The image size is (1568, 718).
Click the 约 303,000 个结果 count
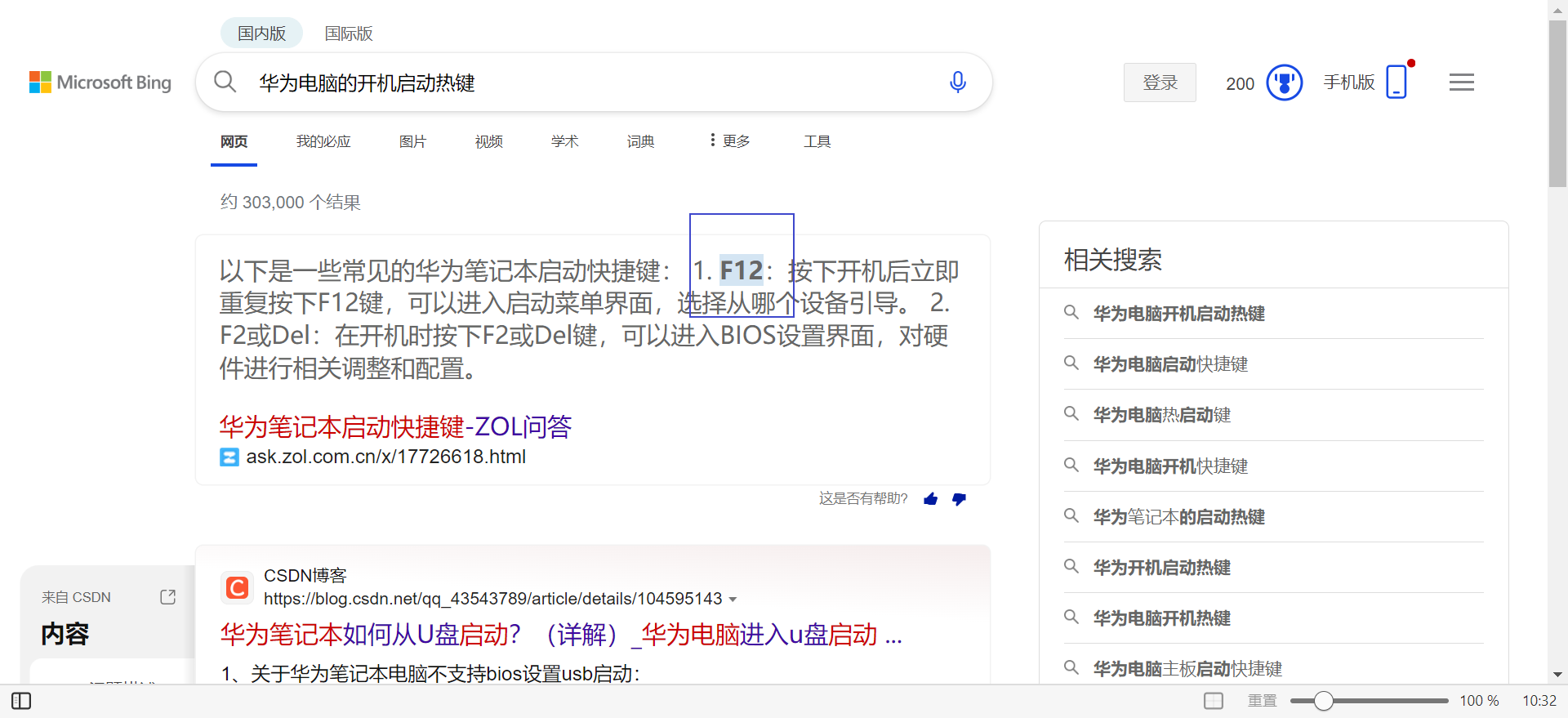(x=290, y=202)
